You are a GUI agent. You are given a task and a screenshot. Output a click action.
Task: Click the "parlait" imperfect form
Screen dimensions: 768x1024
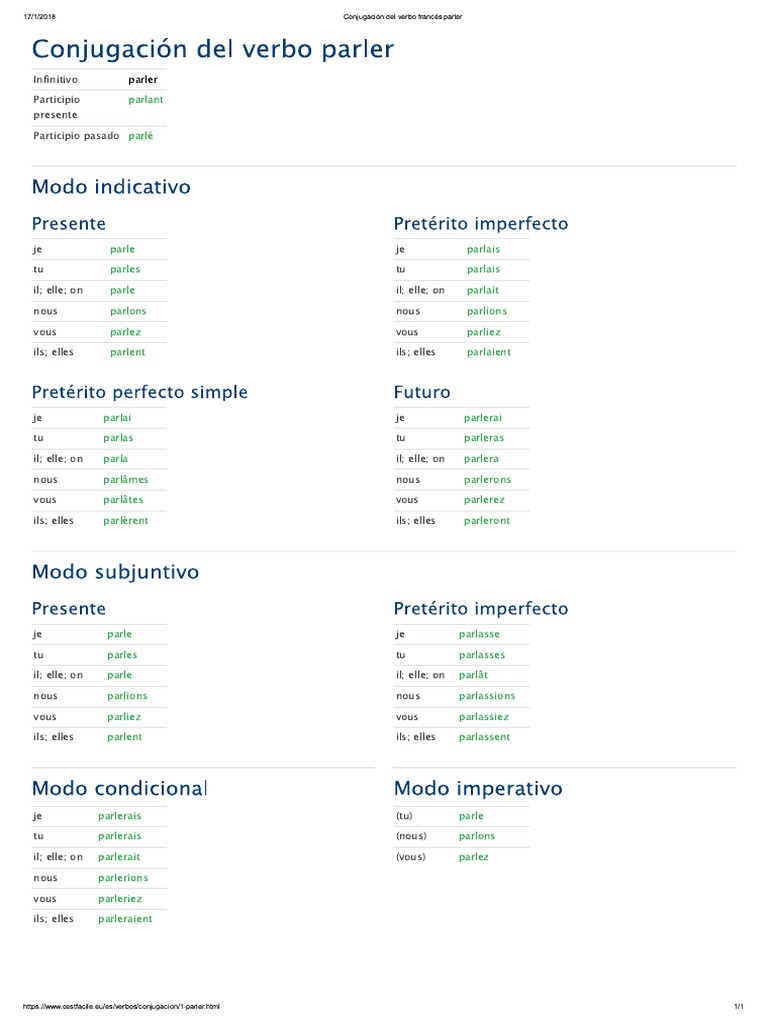(483, 290)
